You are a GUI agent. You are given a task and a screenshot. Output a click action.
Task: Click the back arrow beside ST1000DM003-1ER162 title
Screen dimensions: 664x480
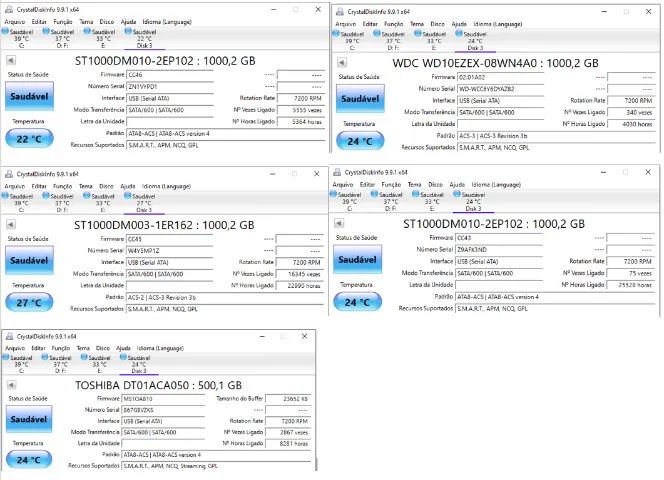11,225
